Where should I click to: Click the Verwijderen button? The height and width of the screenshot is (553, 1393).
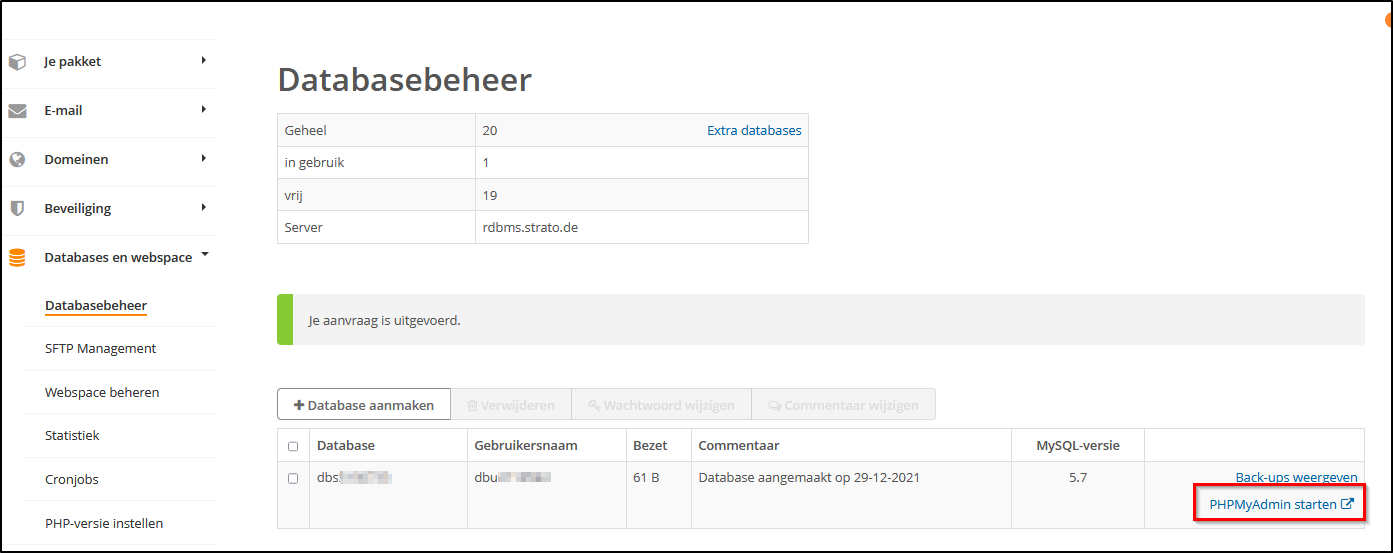511,405
